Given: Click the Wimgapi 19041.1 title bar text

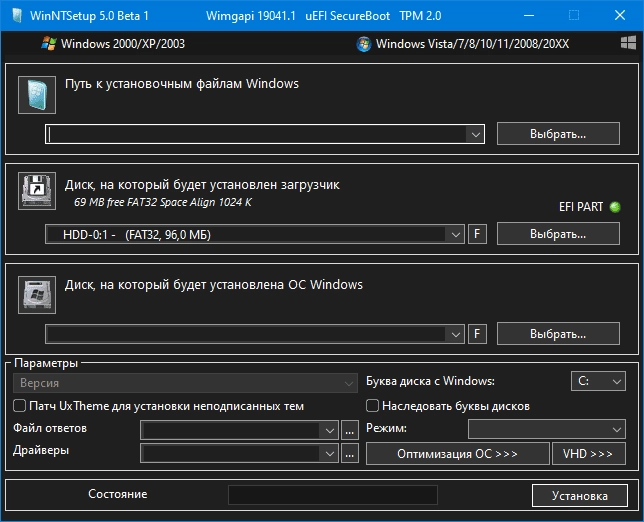Looking at the screenshot, I should 251,16.
